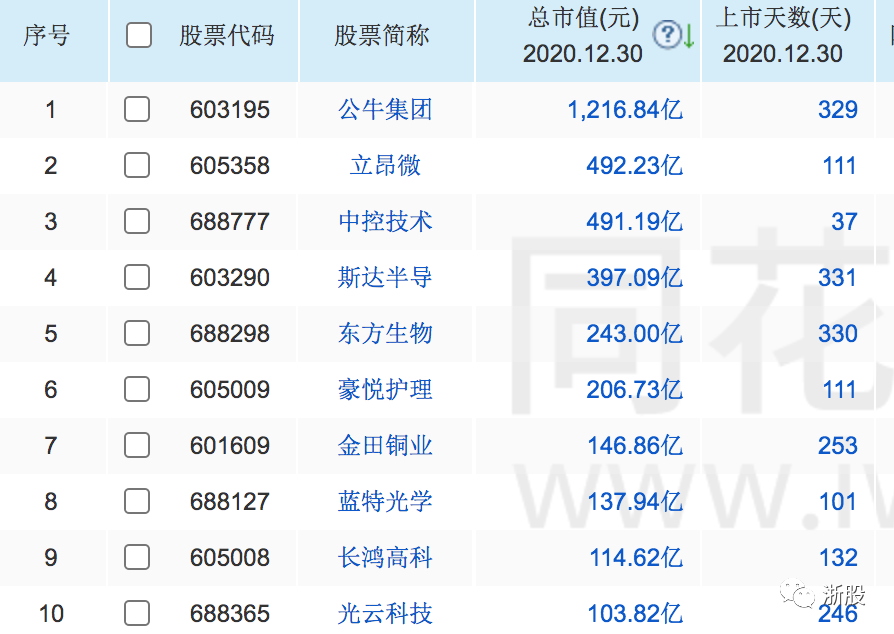The height and width of the screenshot is (634, 894).
Task: Open stock link 金田铜业
Action: (385, 445)
